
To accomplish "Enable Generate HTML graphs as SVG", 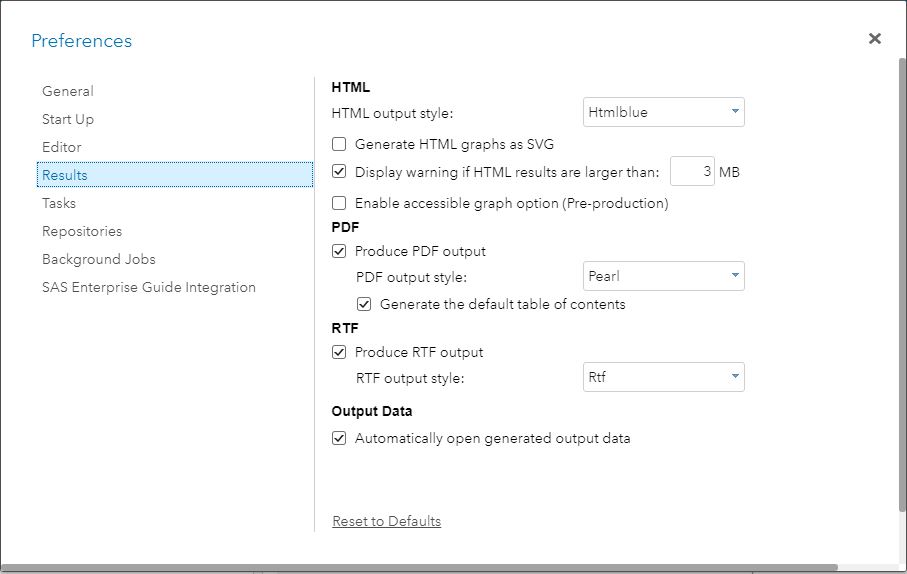I will (339, 144).
